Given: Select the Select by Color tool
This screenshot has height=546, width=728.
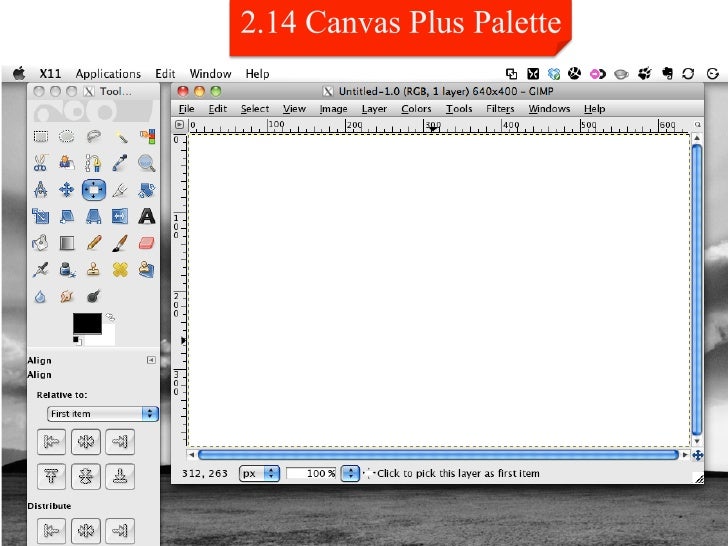Looking at the screenshot, I should 147,136.
